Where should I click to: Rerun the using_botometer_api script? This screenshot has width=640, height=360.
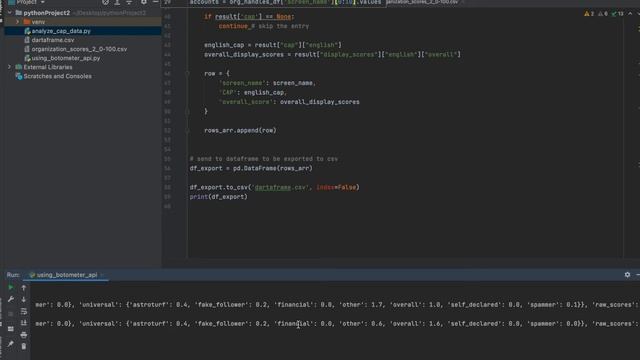tap(11, 287)
